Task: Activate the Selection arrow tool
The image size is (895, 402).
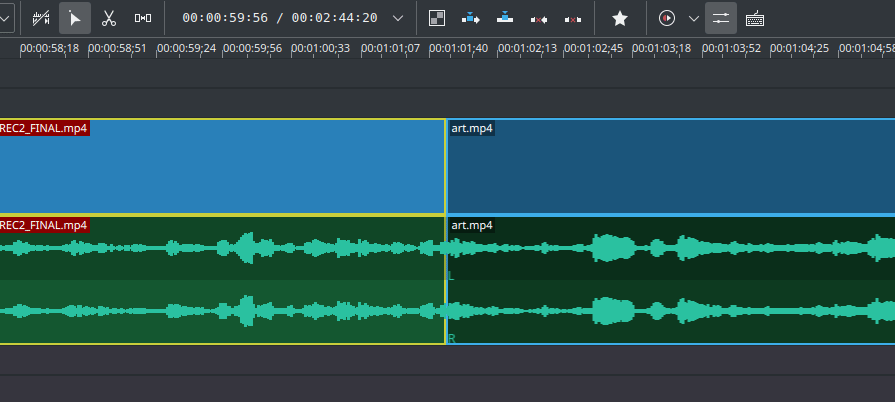Action: click(75, 18)
